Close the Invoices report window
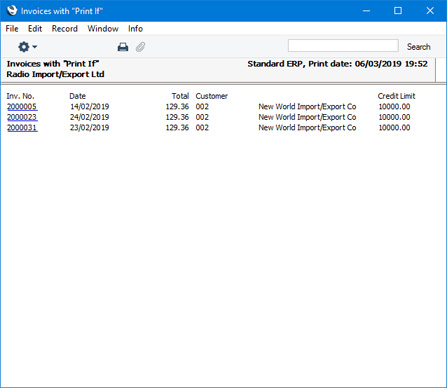447x388 pixels. [430, 11]
